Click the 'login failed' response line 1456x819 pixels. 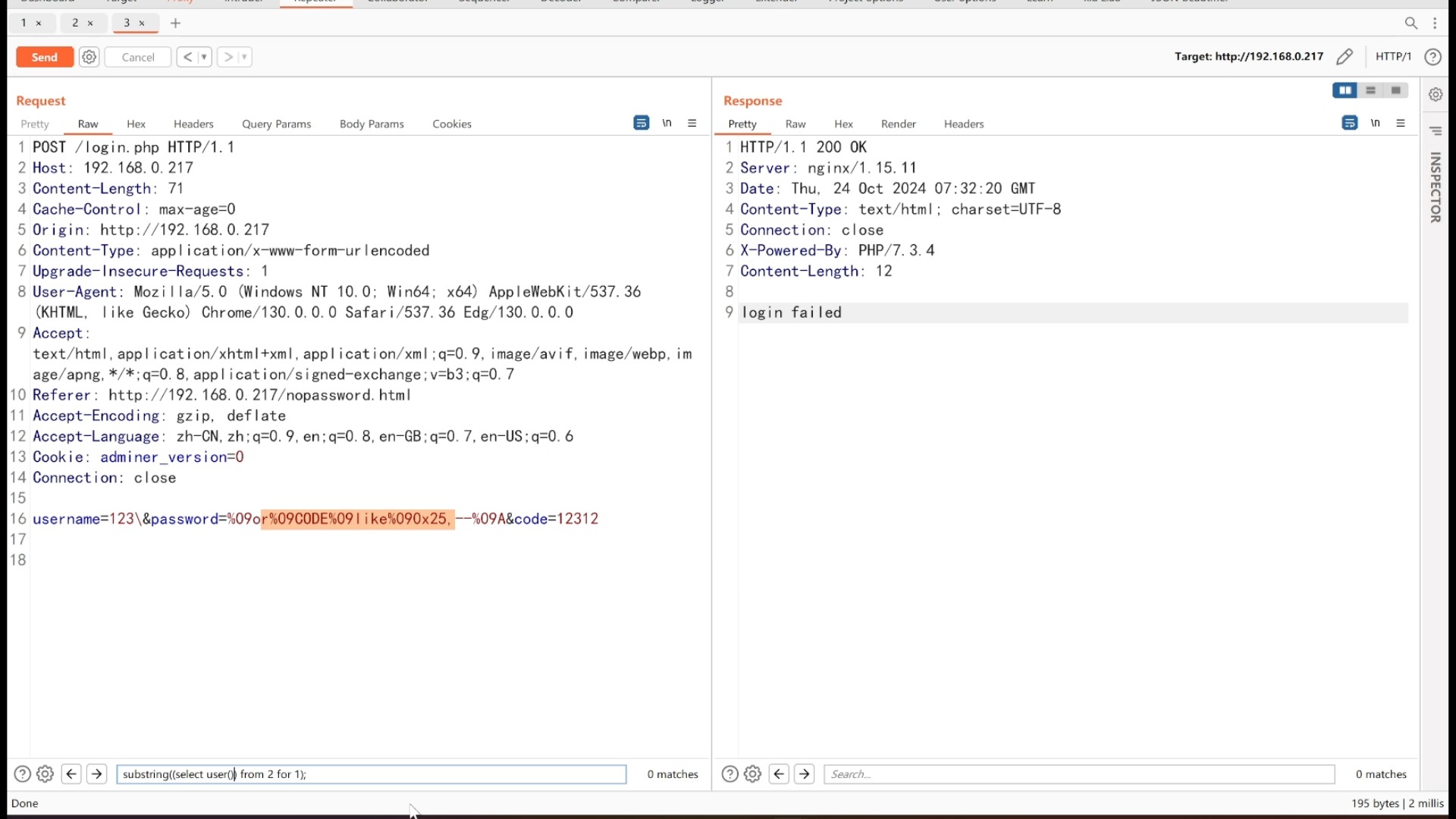[792, 312]
